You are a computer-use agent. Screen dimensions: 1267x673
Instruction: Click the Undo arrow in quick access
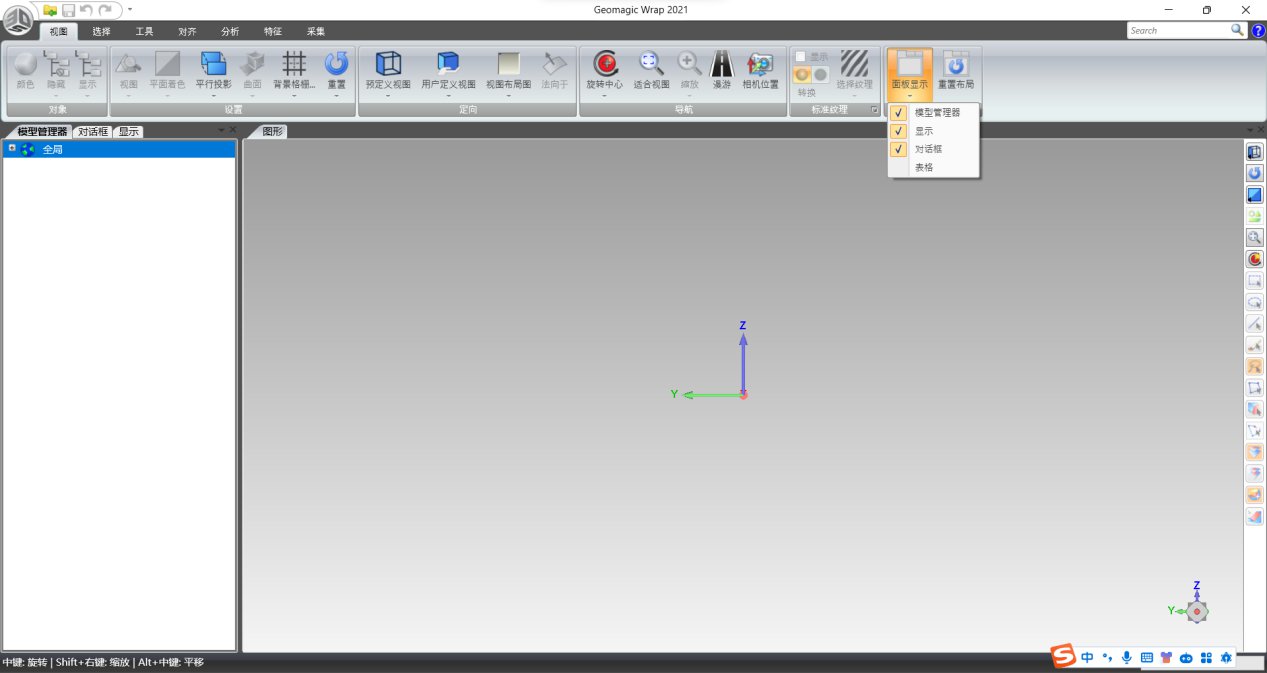(86, 10)
